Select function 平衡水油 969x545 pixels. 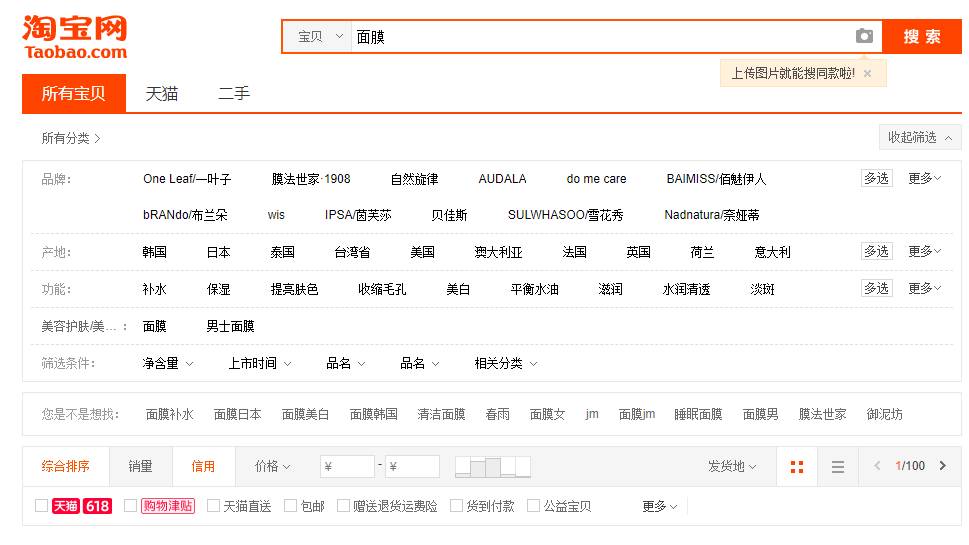(x=535, y=289)
